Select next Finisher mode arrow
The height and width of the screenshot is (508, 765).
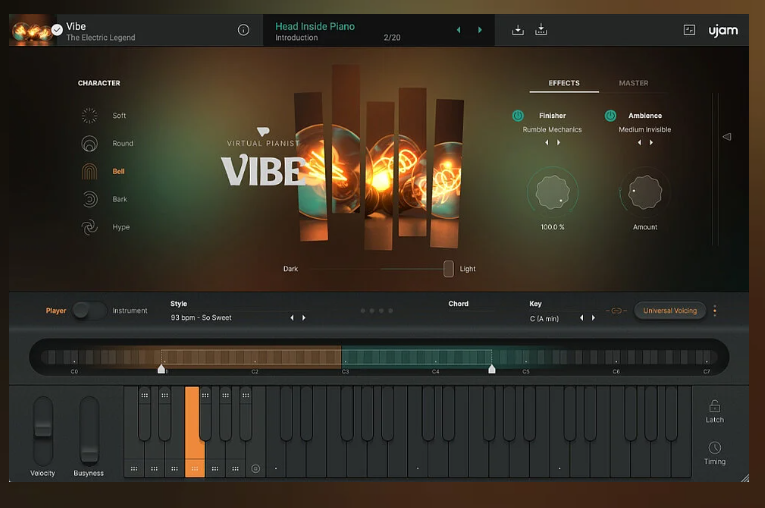(559, 142)
